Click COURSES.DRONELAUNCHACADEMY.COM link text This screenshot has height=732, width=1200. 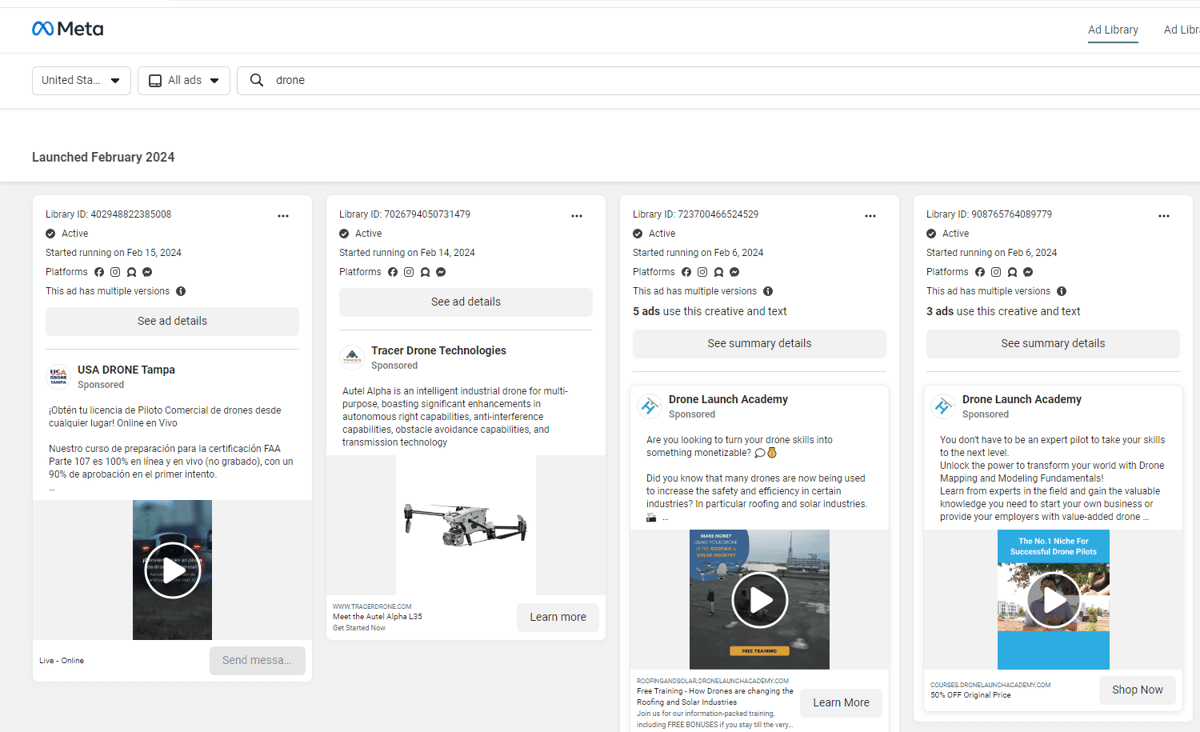(991, 685)
